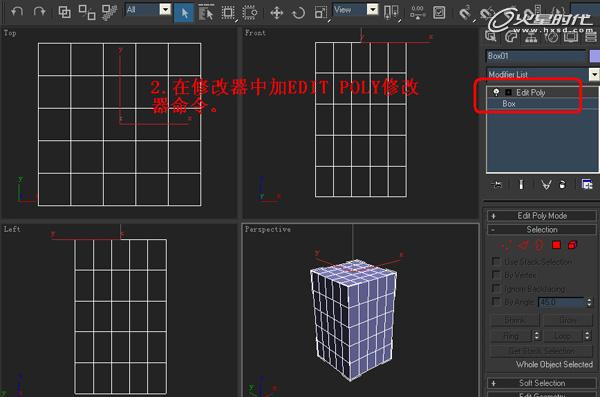The width and height of the screenshot is (600, 397).
Task: Select Polygon sub-object level icon
Action: tap(557, 245)
